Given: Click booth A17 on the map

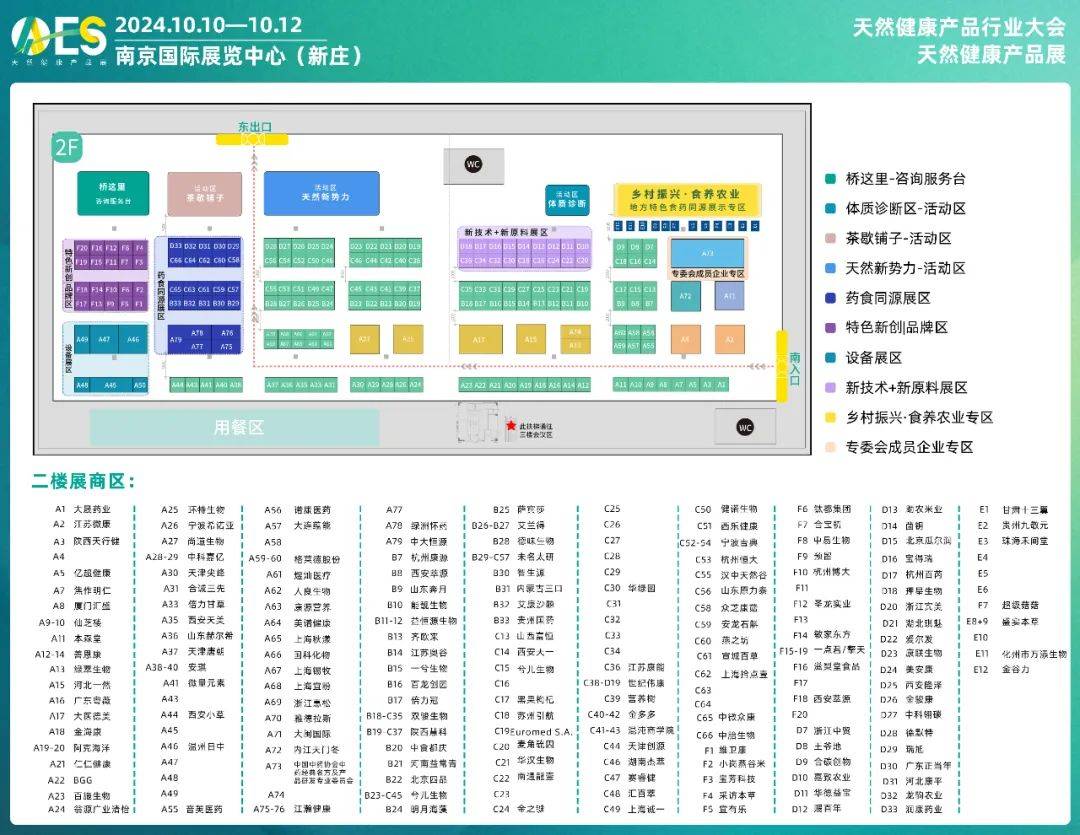Looking at the screenshot, I should pyautogui.click(x=480, y=340).
